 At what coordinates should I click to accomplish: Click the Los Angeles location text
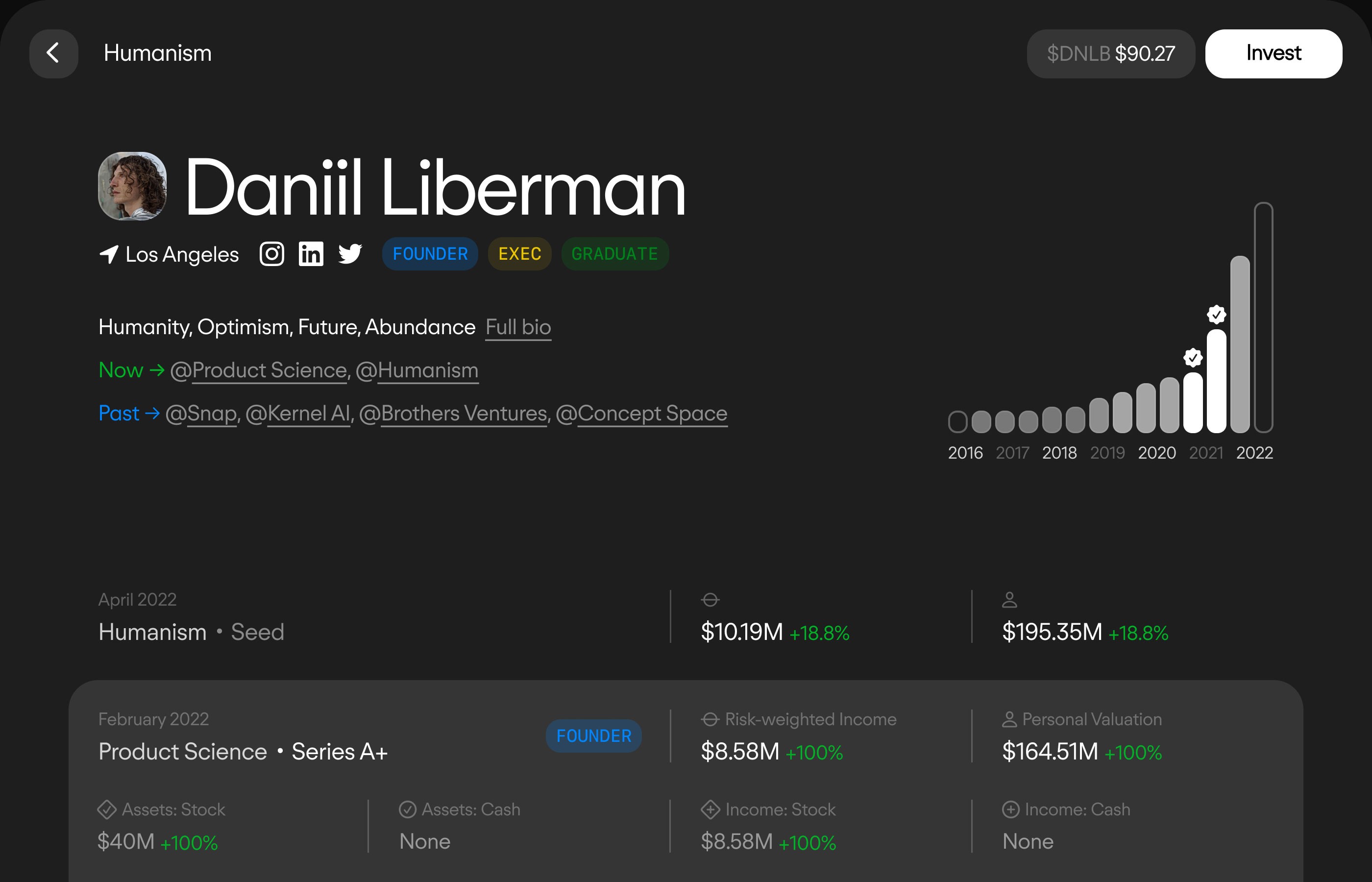(182, 255)
